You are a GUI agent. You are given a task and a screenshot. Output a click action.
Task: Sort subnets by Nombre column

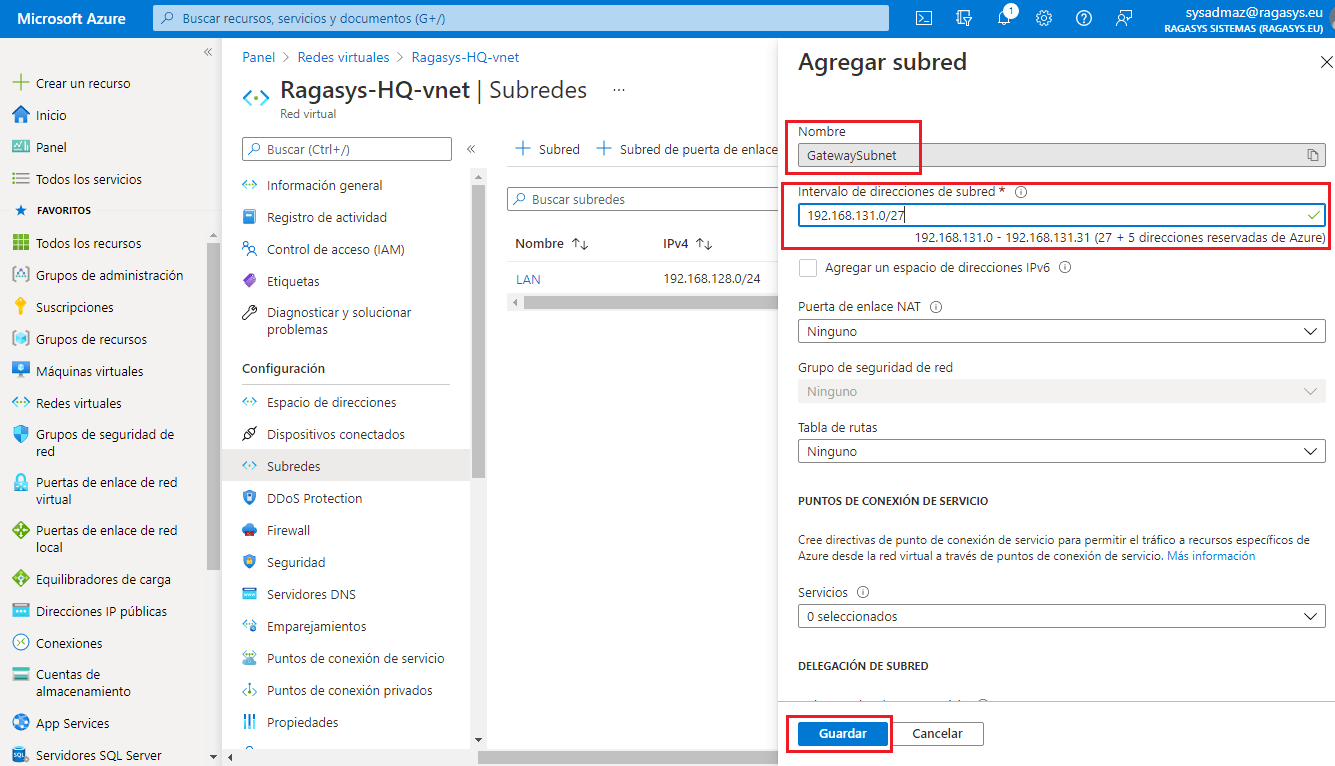coord(552,244)
